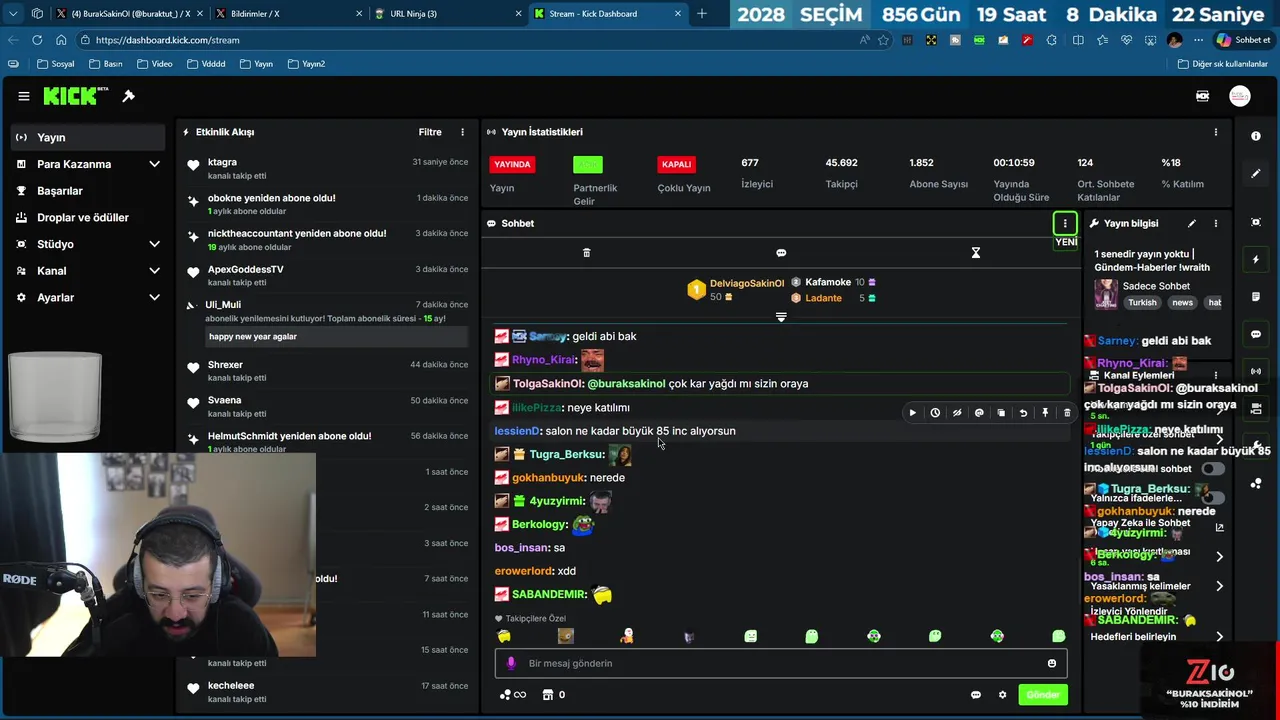
Task: Open the Yayın bilgisi three-dot menu
Action: coord(1216,223)
